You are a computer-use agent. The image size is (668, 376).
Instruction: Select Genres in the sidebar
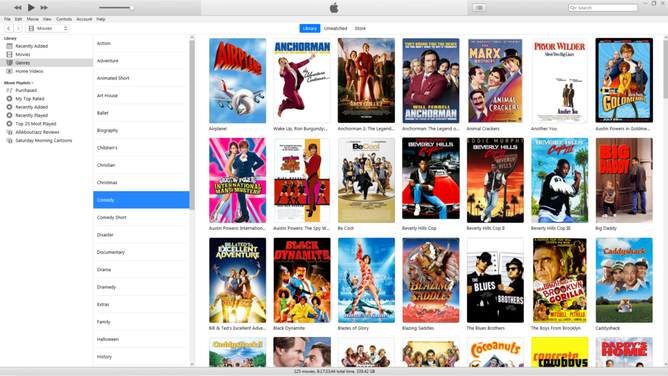click(x=46, y=63)
